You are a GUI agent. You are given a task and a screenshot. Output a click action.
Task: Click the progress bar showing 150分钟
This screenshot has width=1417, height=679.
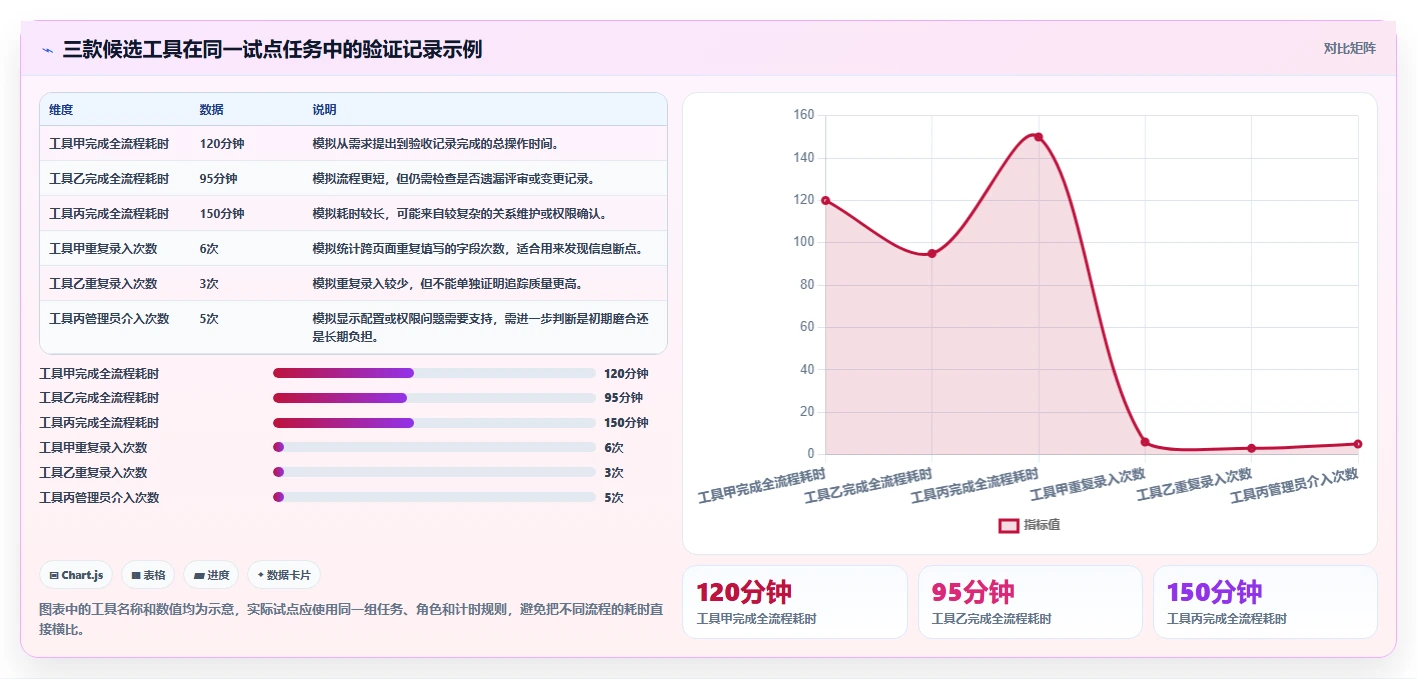click(434, 423)
